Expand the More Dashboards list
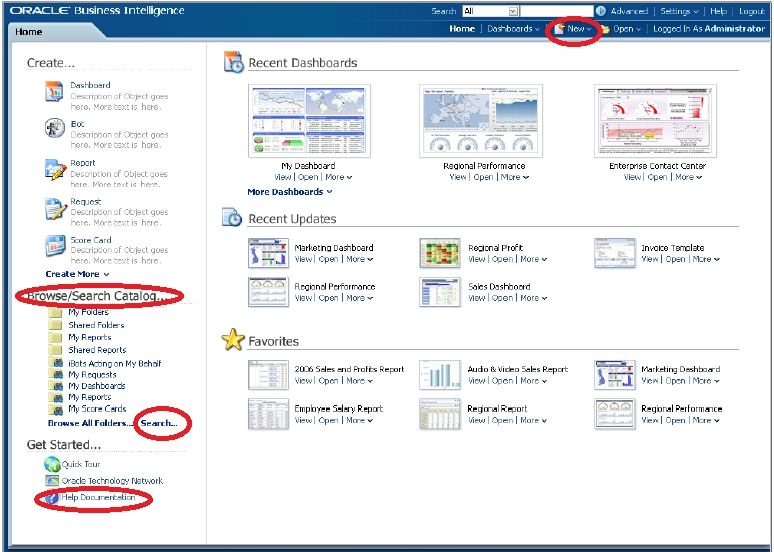 click(x=289, y=192)
